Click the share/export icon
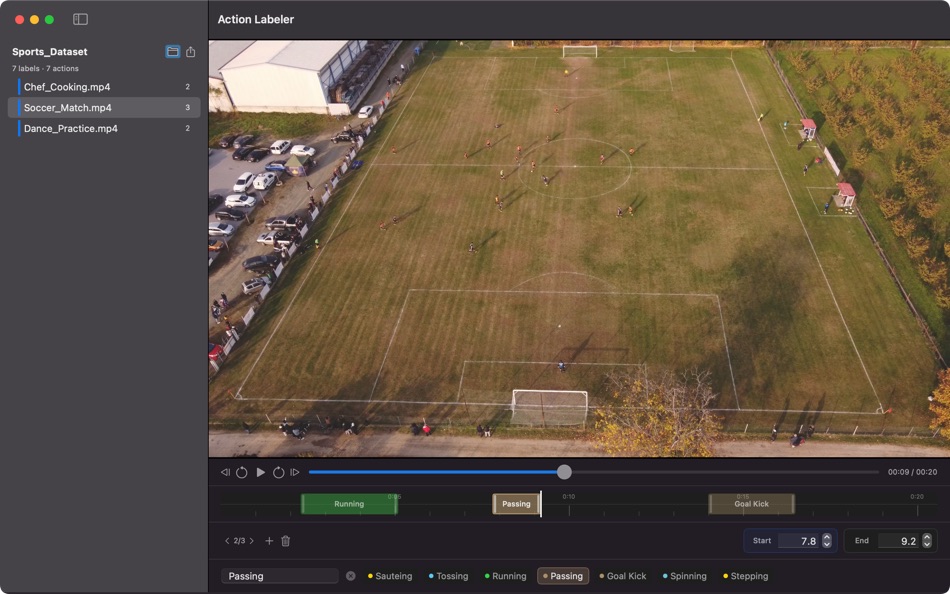Image resolution: width=950 pixels, height=594 pixels. coord(190,52)
